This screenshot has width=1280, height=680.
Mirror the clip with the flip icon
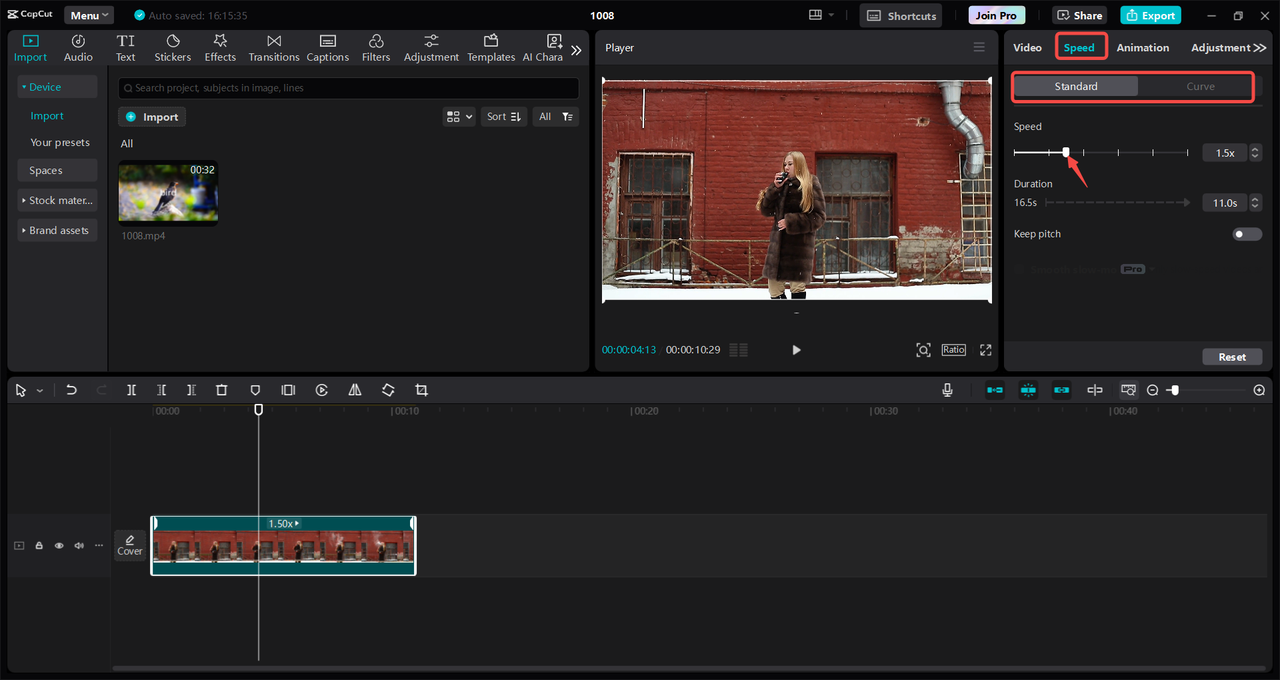click(x=355, y=390)
